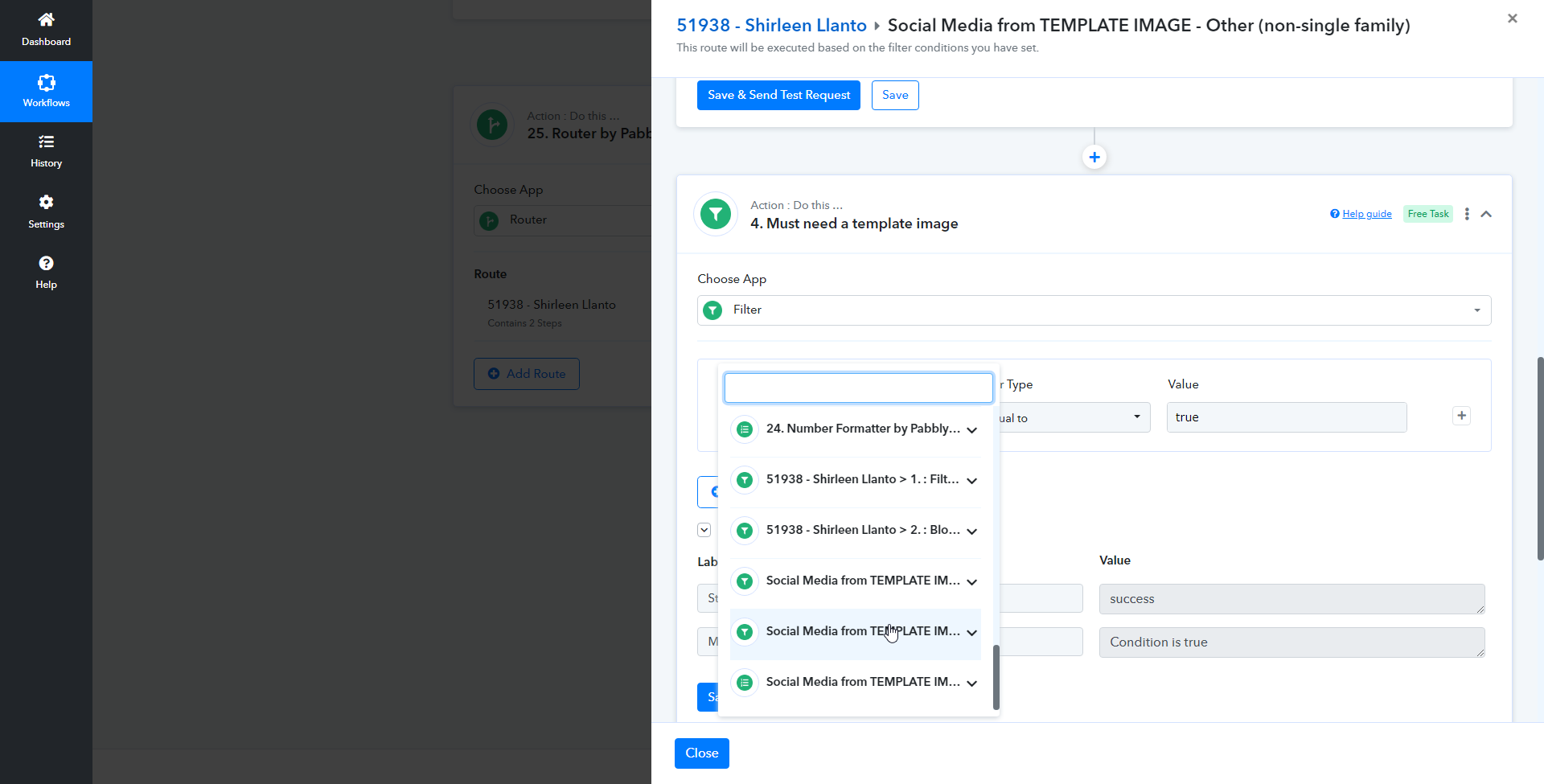Click the filter icon of step 4
The height and width of the screenshot is (784, 1544).
tap(715, 214)
